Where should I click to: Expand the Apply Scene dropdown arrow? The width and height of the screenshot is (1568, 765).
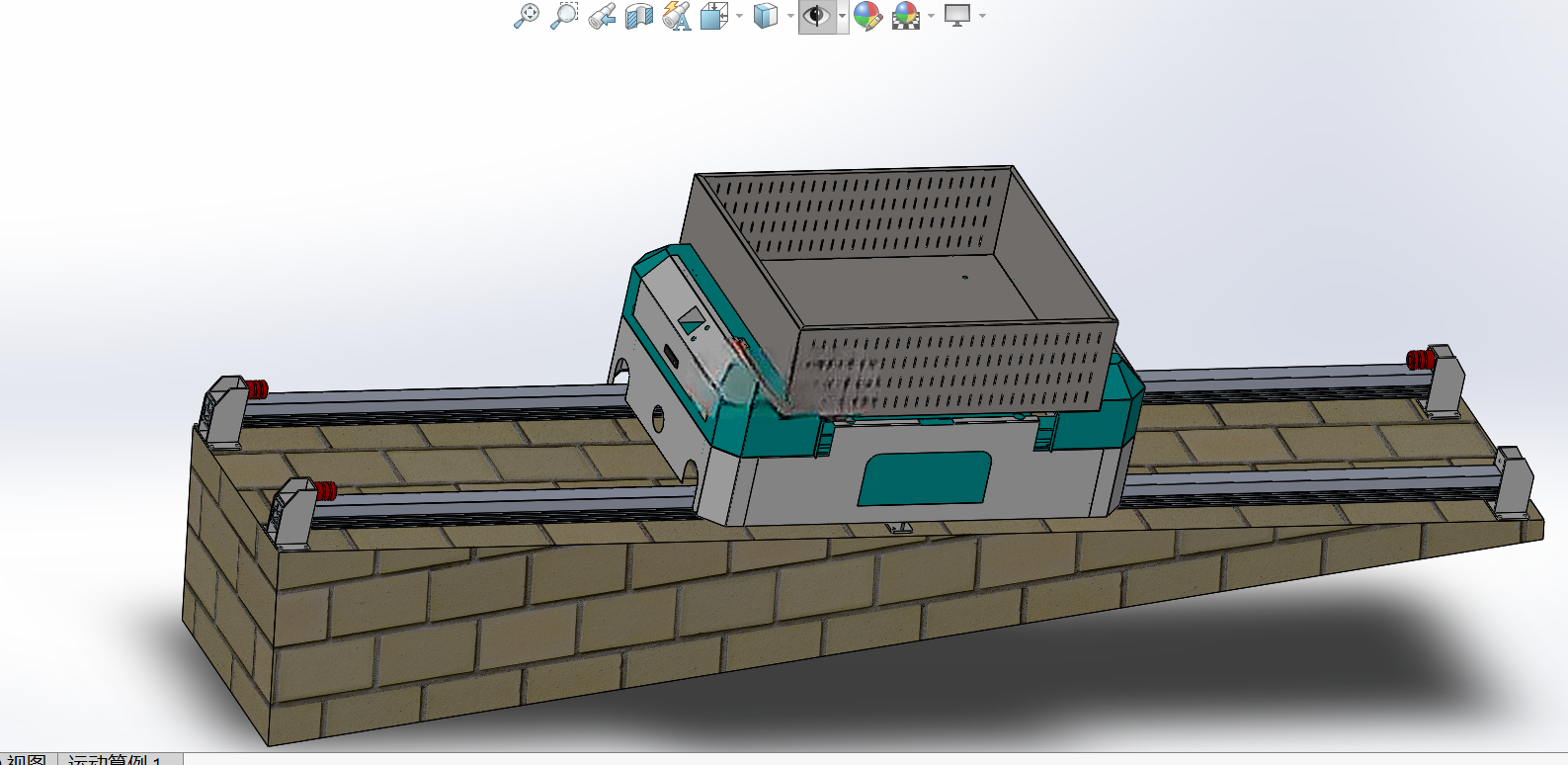click(x=931, y=16)
